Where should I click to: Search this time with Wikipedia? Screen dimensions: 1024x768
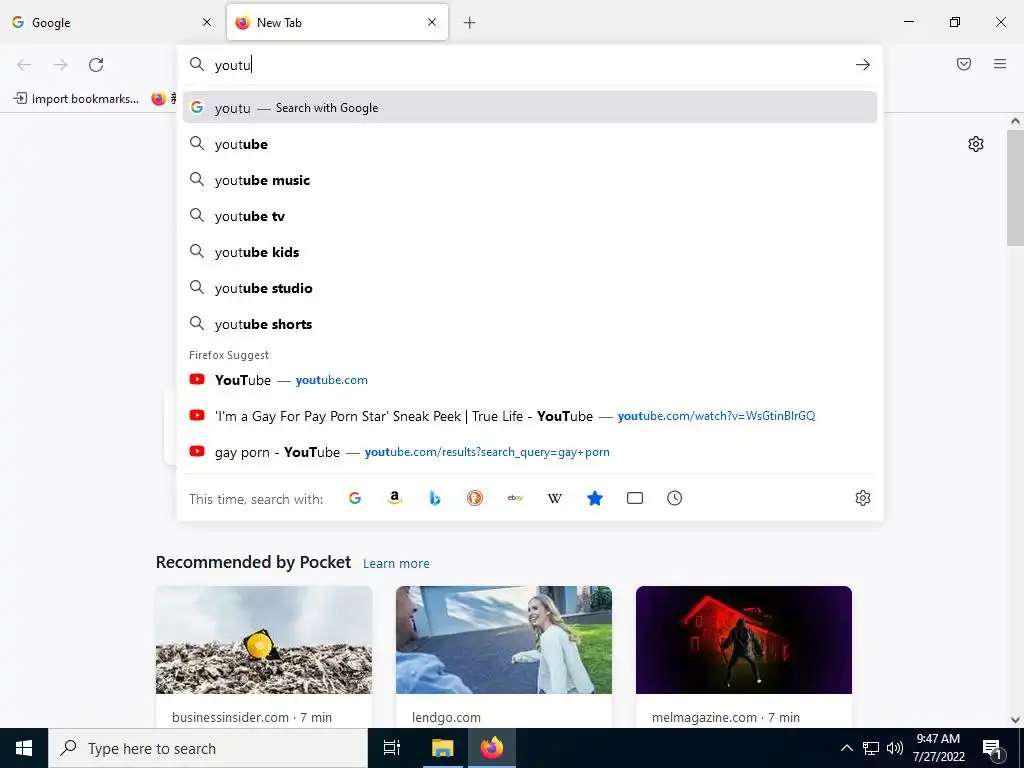click(554, 498)
